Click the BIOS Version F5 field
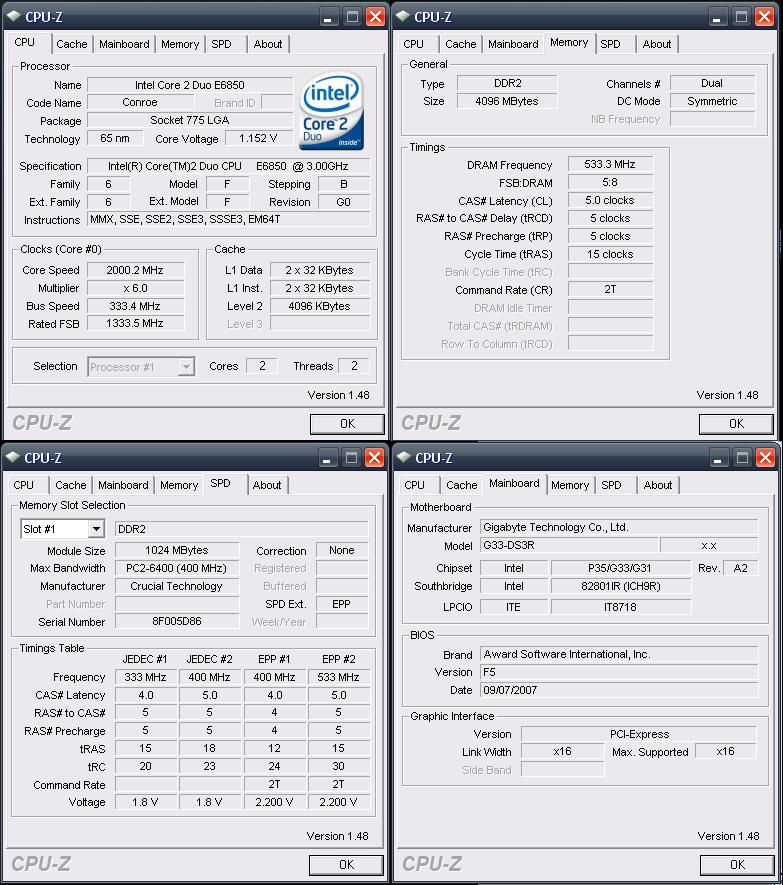The height and width of the screenshot is (885, 783). pyautogui.click(x=619, y=672)
